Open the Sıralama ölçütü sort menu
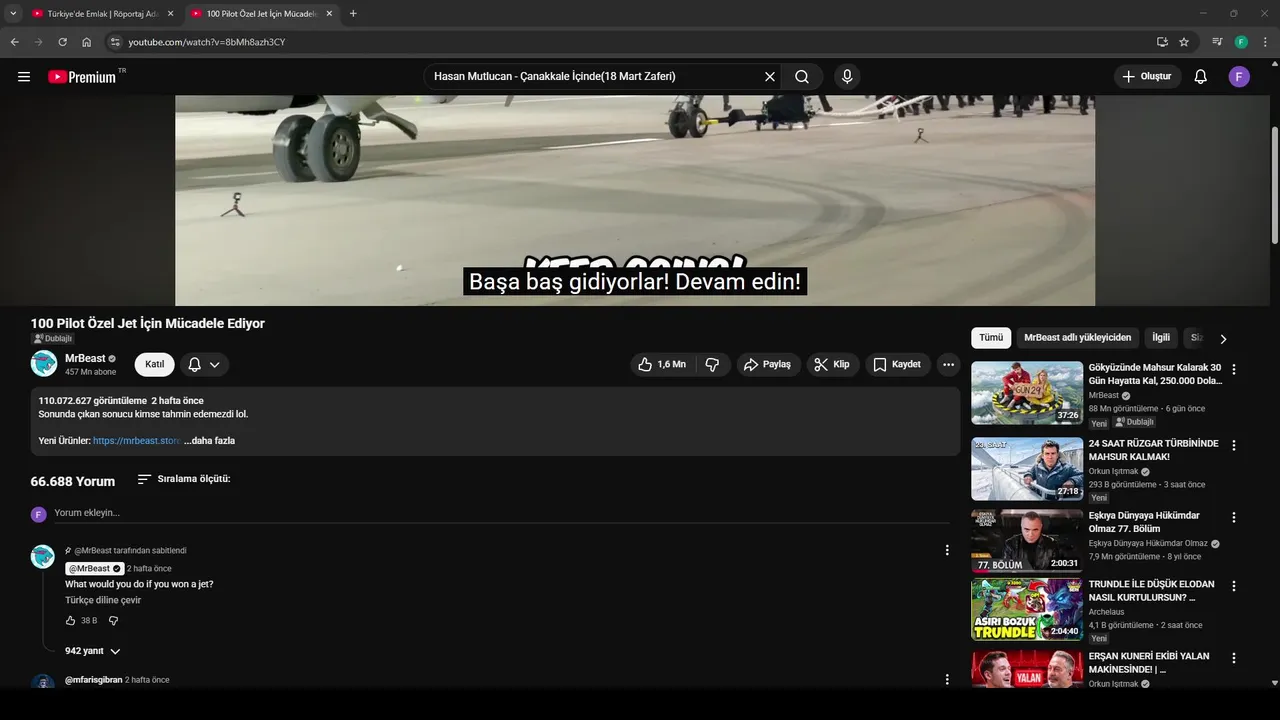The height and width of the screenshot is (720, 1280). pyautogui.click(x=184, y=479)
